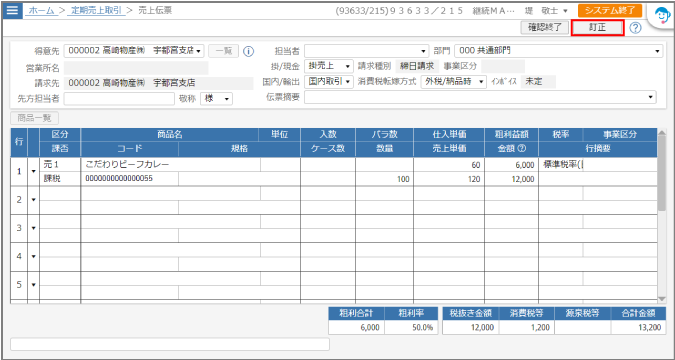Viewport: 675px width, 360px height.
Task: Open the 敬称 様 dropdown
Action: click(x=217, y=99)
